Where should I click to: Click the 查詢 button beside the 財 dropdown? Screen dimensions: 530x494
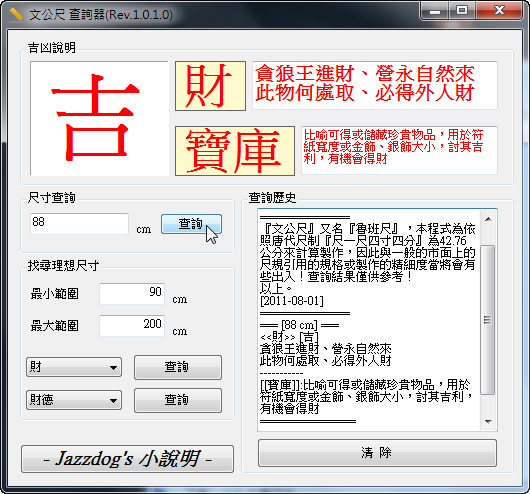[x=178, y=367]
